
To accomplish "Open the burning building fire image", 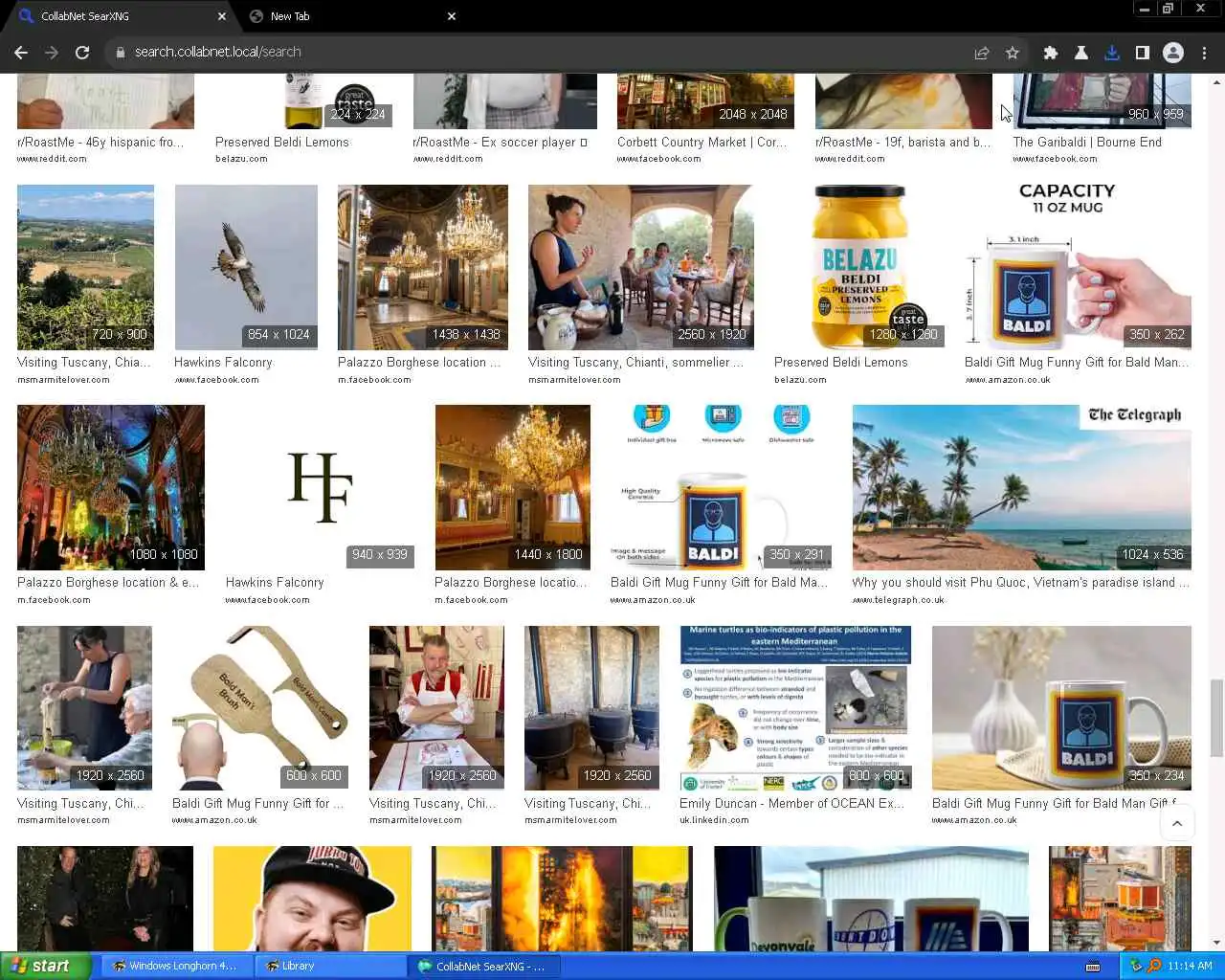I will point(562,898).
